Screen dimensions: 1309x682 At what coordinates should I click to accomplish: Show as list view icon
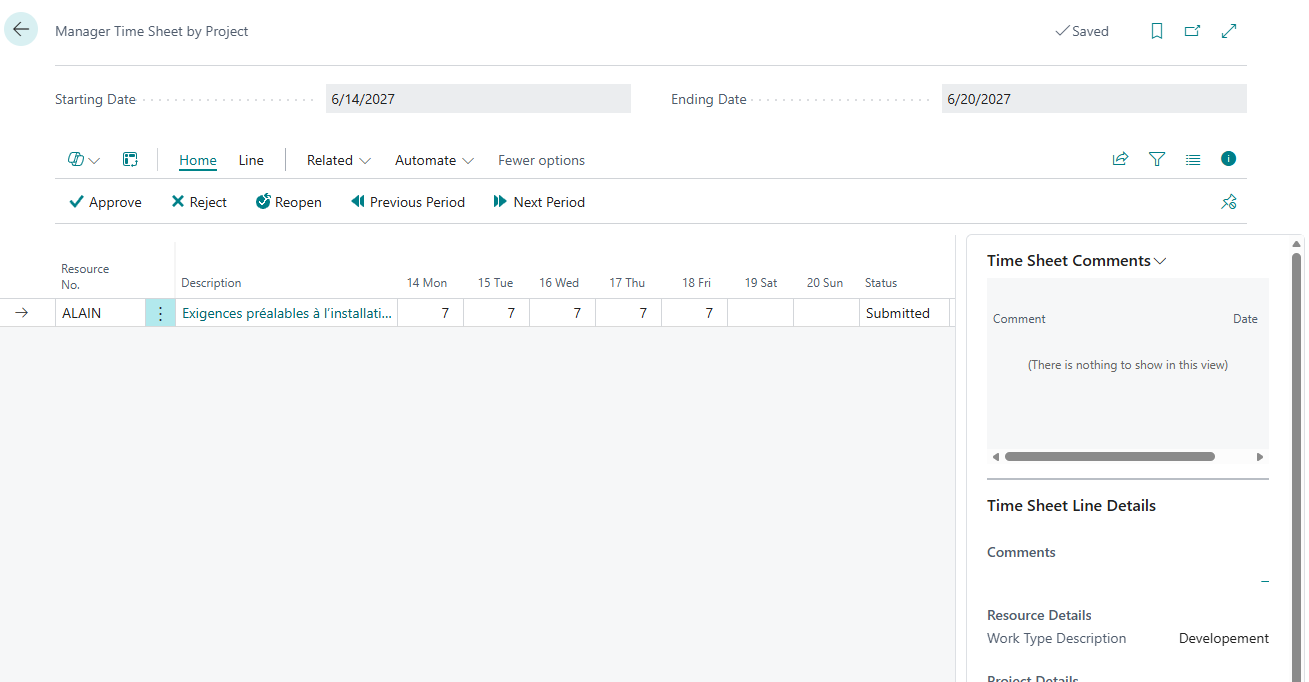[x=1193, y=159]
